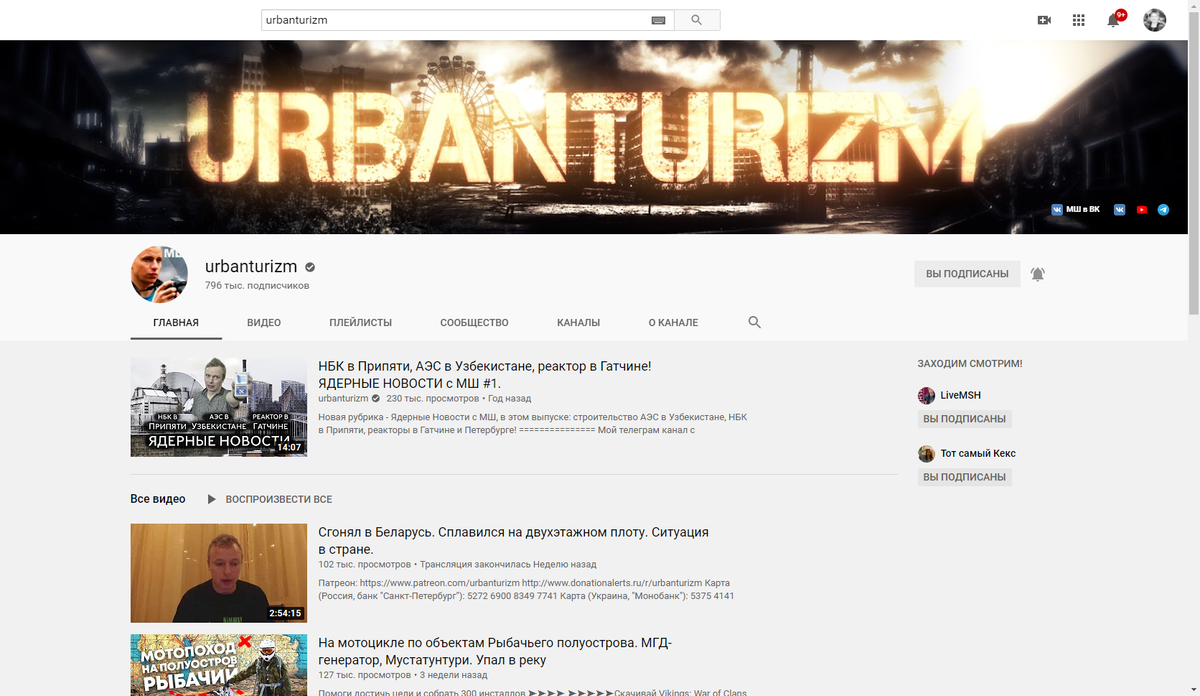Select the ПЛЕЙЛИСТЫ tab

(361, 322)
